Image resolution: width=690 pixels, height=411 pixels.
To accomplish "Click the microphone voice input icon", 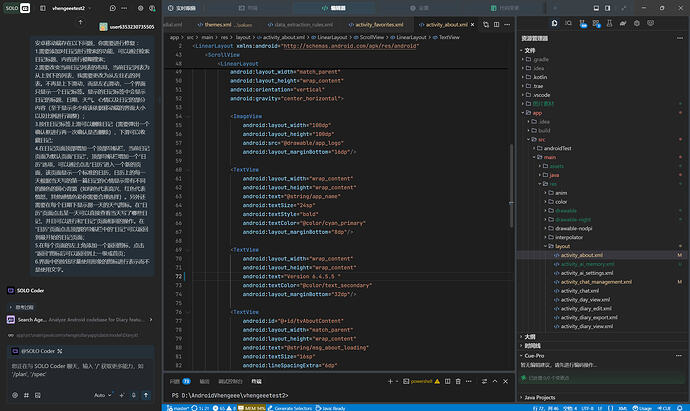I will 134,395.
